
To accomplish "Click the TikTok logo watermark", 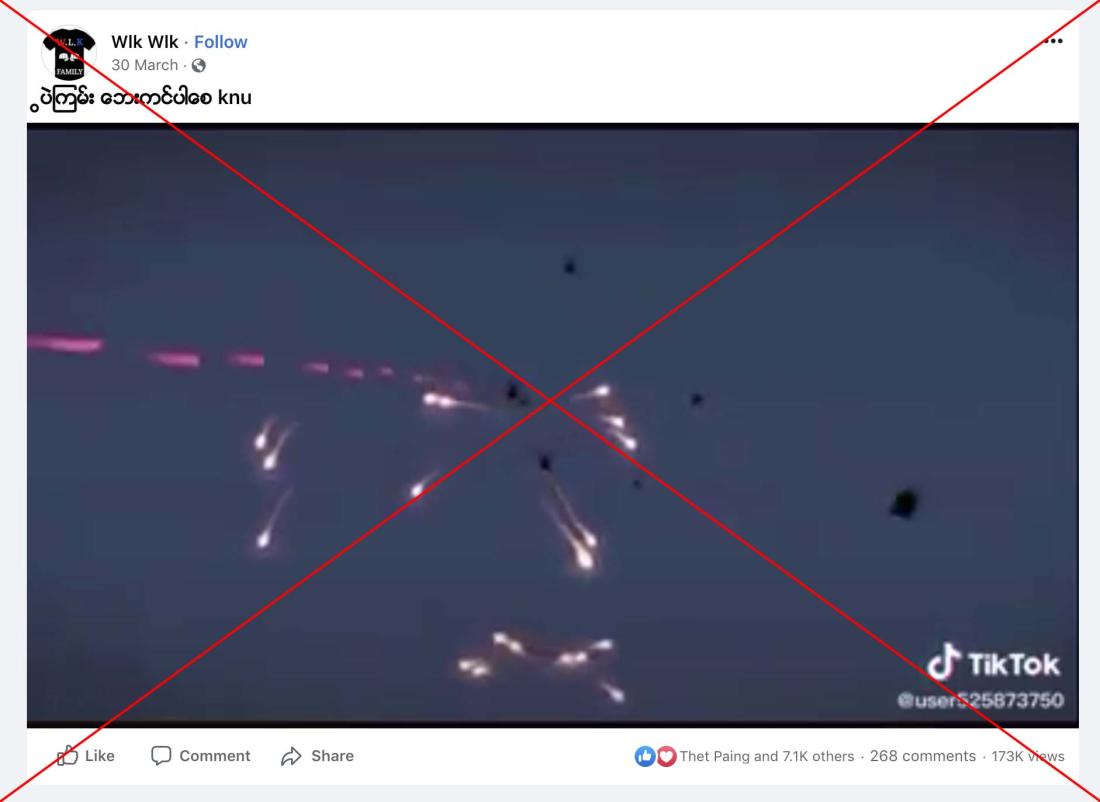I will pyautogui.click(x=993, y=662).
